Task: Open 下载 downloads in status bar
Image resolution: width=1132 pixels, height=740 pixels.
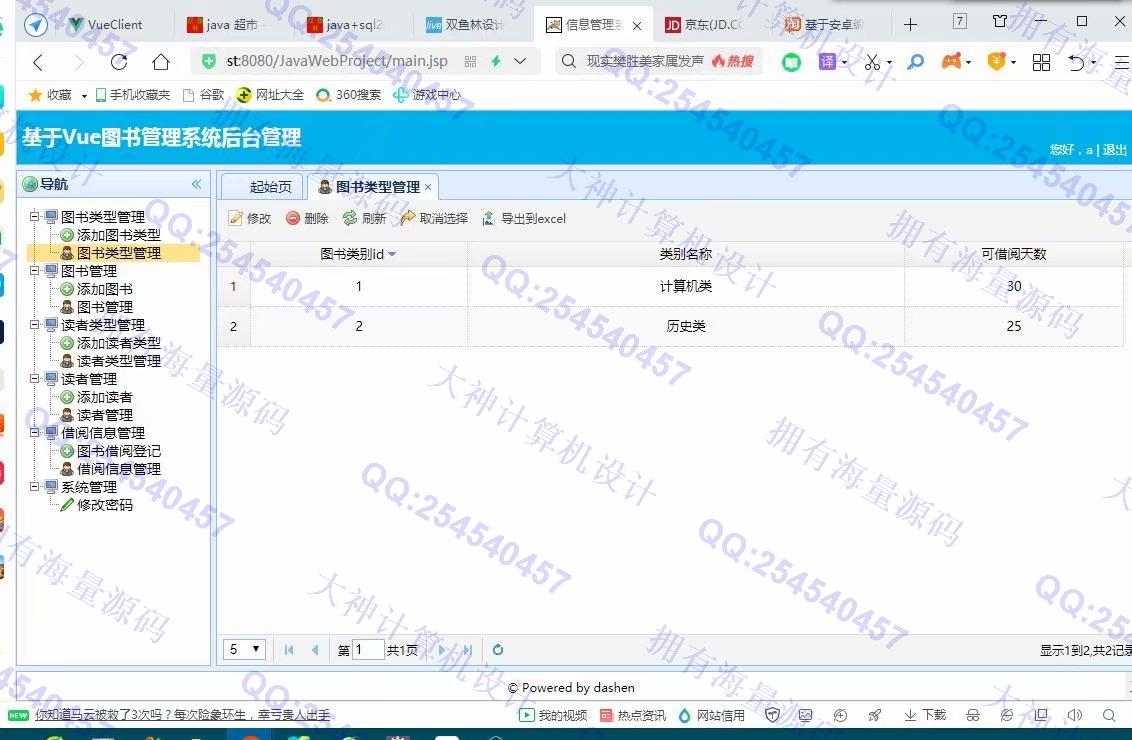Action: pyautogui.click(x=925, y=715)
